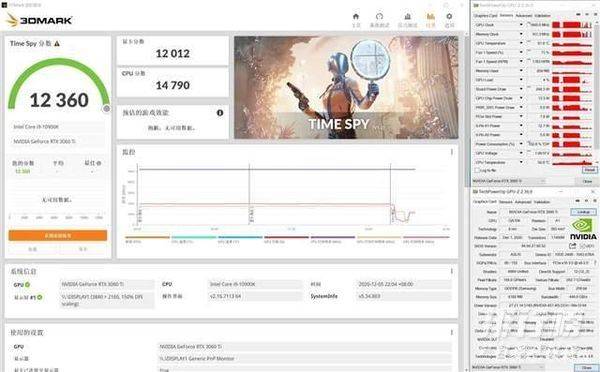Click the gauge end handle on the score dial
Screen dimensions: 600x372
[106, 109]
